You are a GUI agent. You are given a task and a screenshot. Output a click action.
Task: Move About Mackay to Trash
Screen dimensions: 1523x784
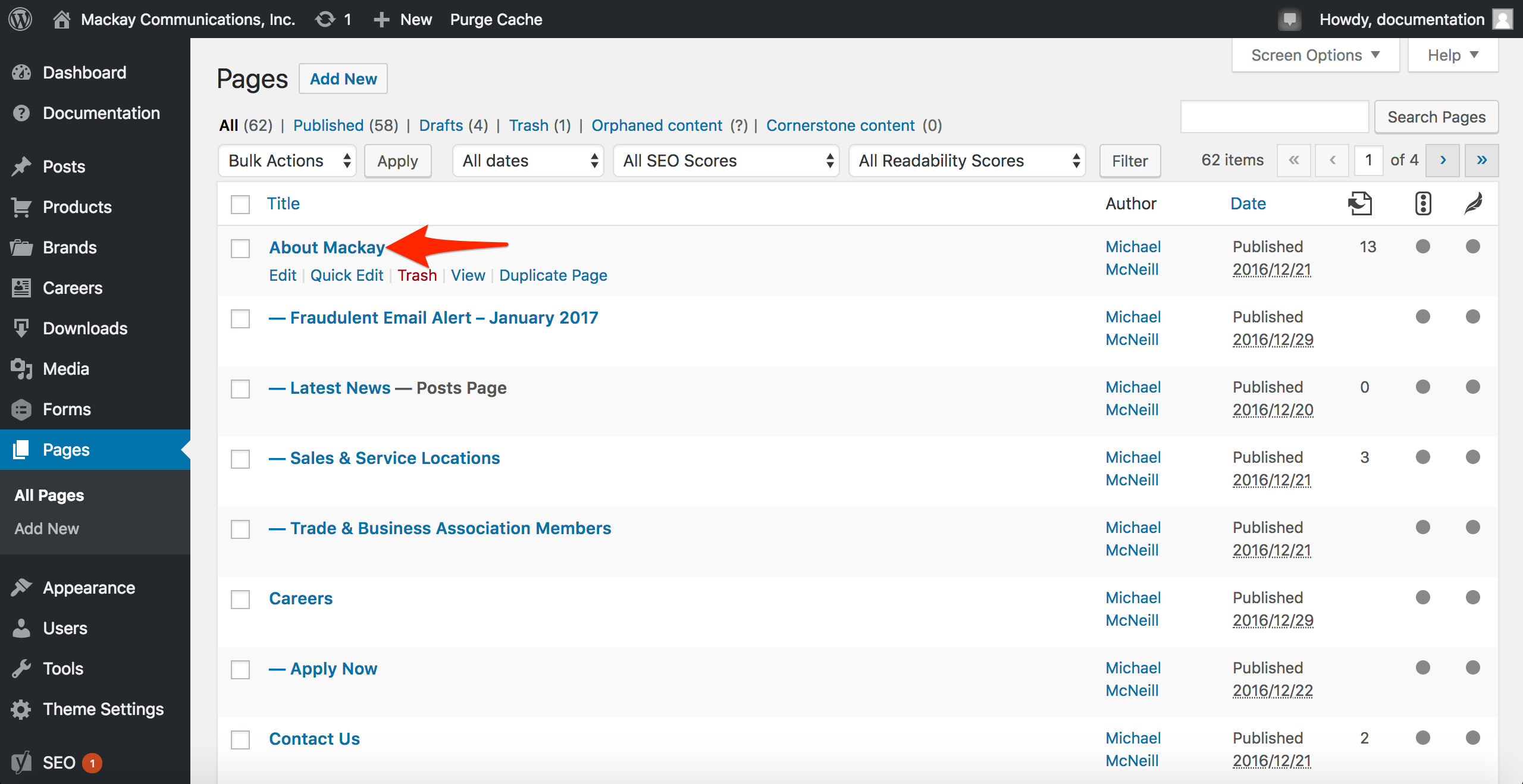(x=417, y=275)
